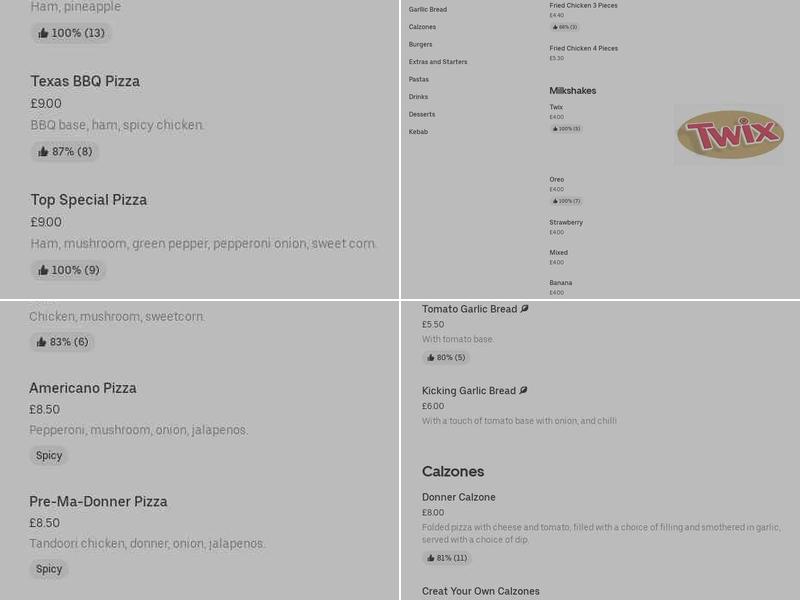
Task: Click the 100% (13) rating under Ham, pineapple
Action: 70,33
